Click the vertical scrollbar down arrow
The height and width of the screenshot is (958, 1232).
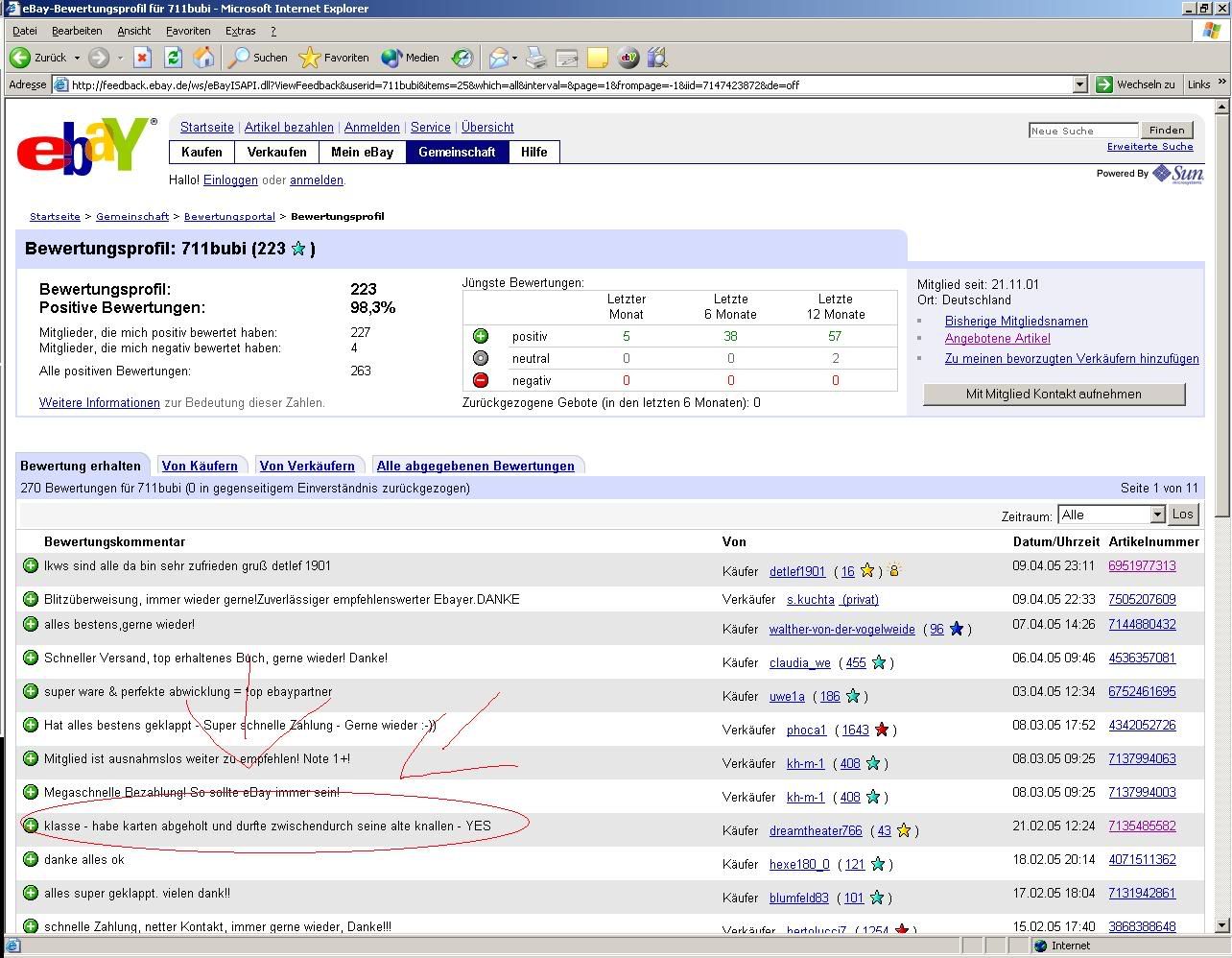pyautogui.click(x=1221, y=925)
